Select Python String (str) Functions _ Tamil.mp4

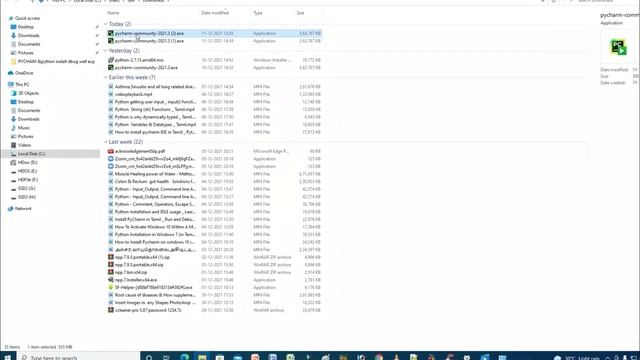coord(155,109)
